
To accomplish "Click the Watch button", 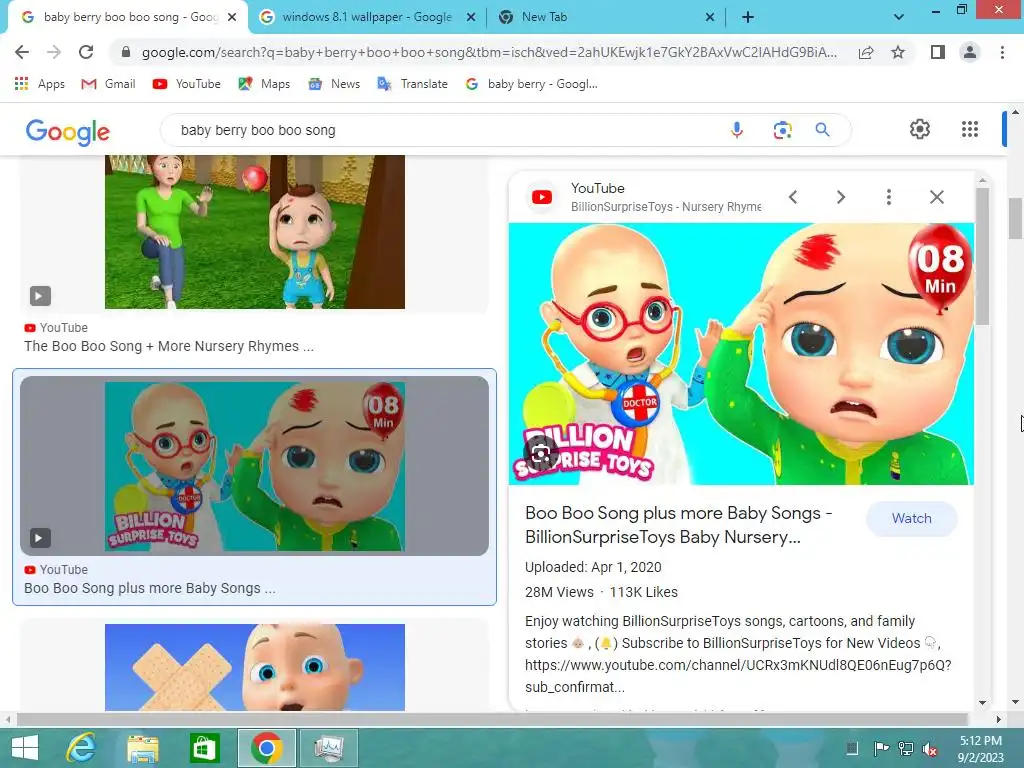I will 912,519.
